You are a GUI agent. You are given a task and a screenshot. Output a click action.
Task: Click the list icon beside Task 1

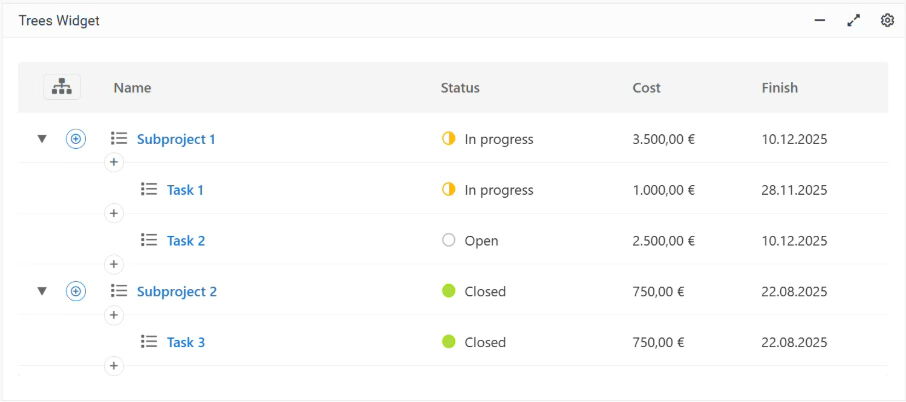(x=149, y=189)
